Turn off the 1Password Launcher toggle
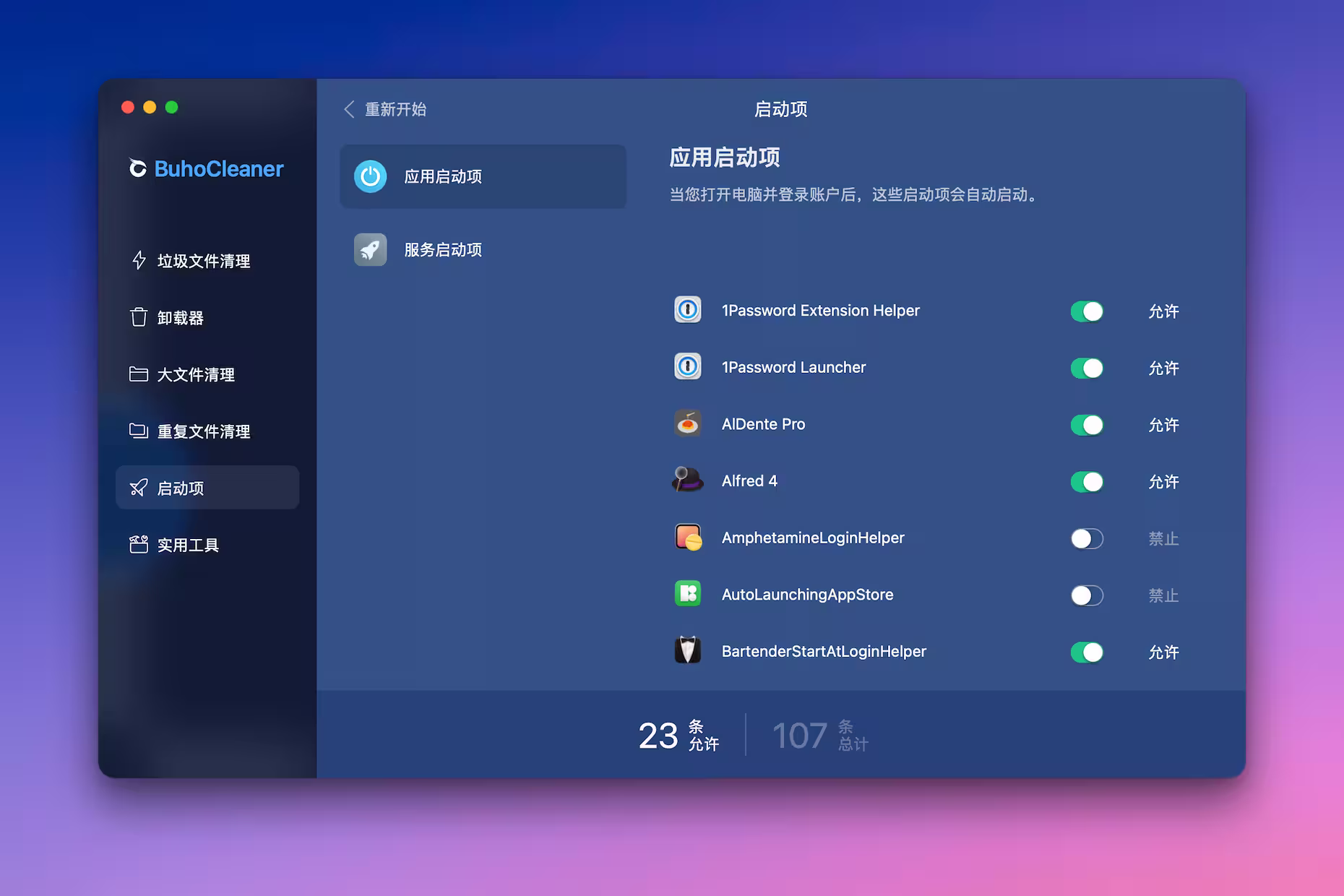This screenshot has height=896, width=1344. (x=1087, y=369)
